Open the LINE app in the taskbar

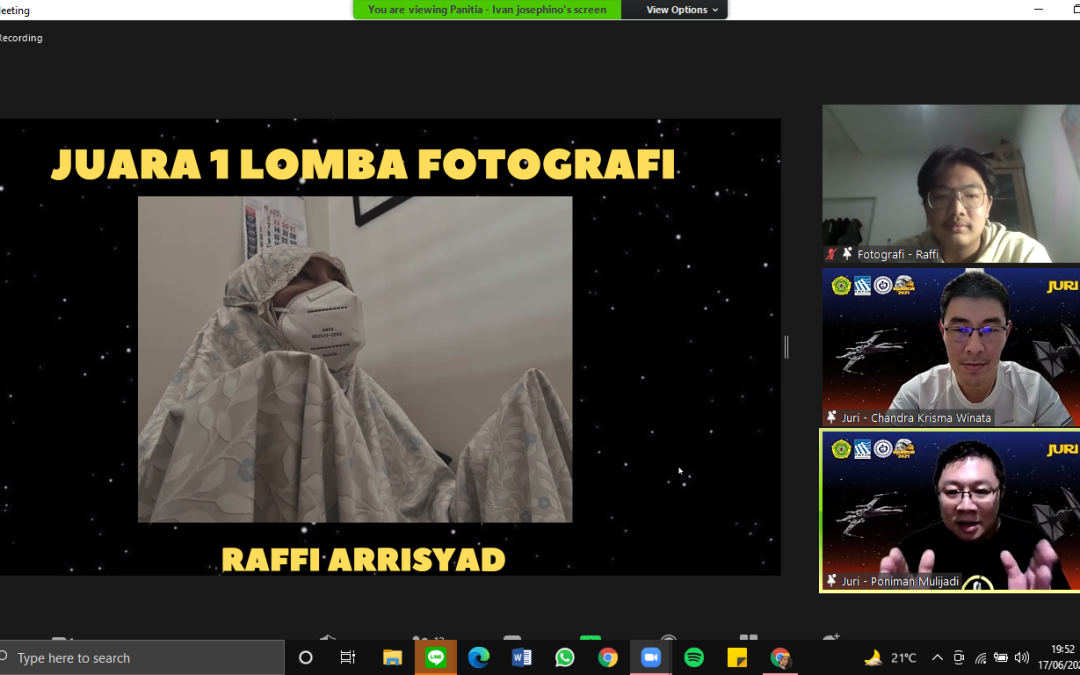click(435, 657)
